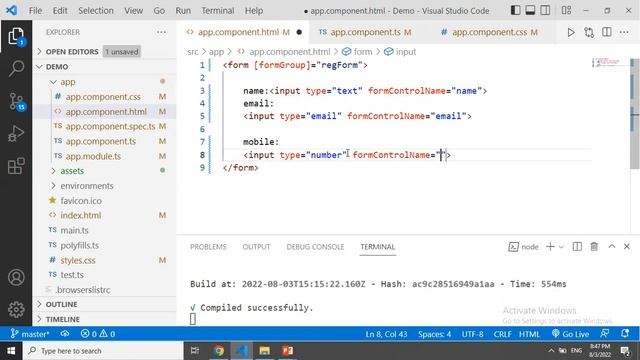Start Go Live server
The height and width of the screenshot is (360, 640).
(570, 334)
